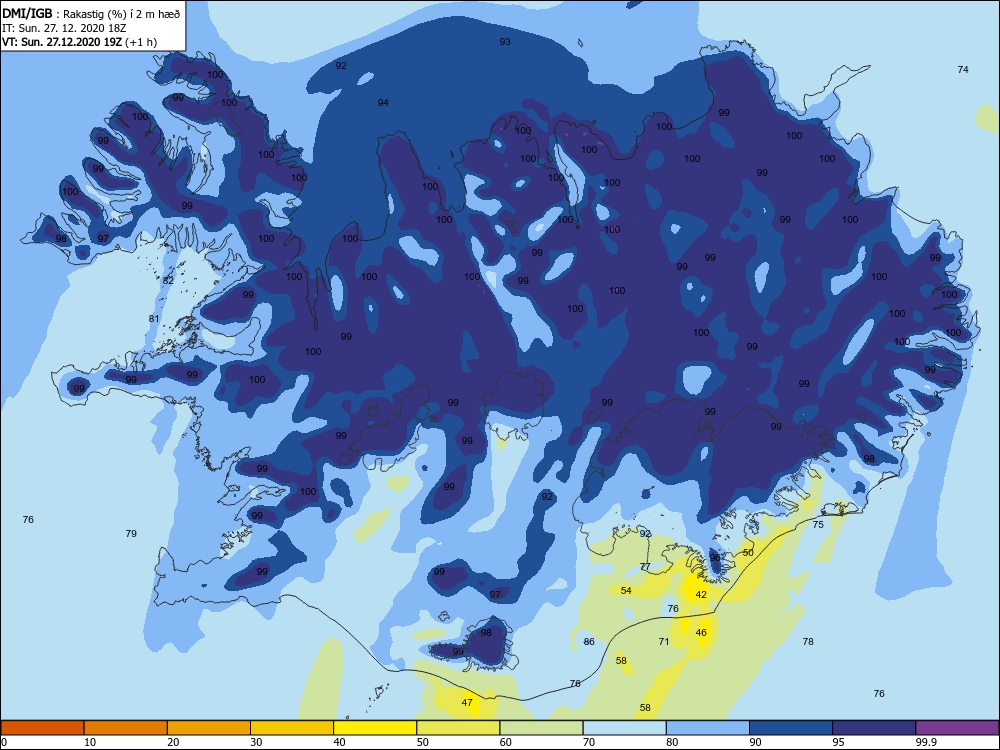Click the '86' value on the map
Viewport: 1000px width, 750px height.
[589, 642]
